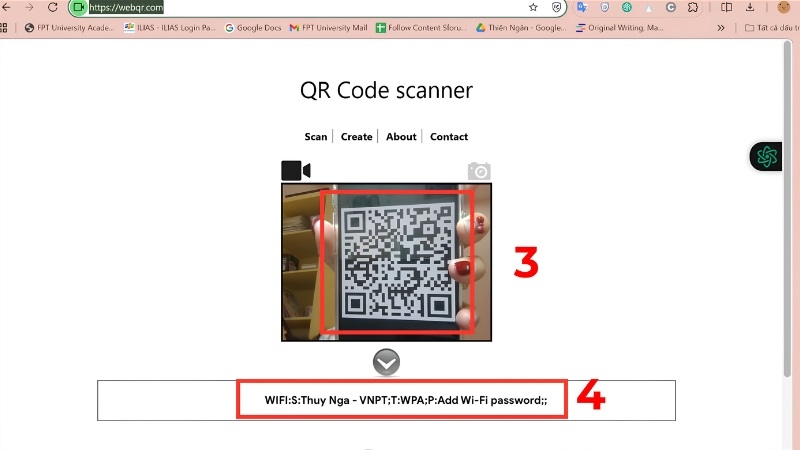Select the Create menu item
This screenshot has height=450, width=800.
(x=356, y=137)
